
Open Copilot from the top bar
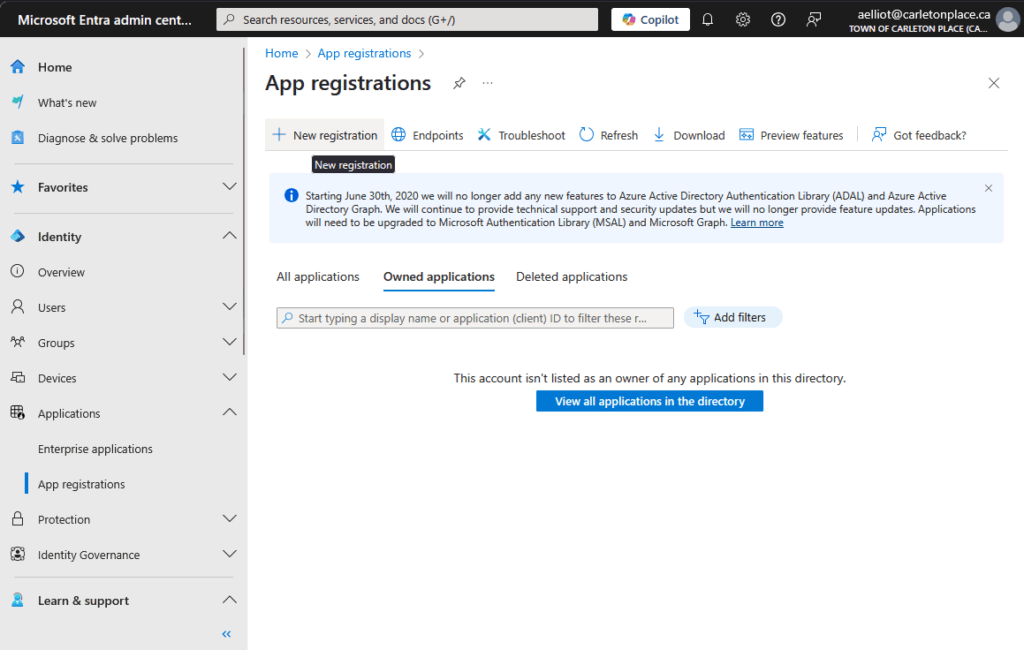click(x=650, y=18)
